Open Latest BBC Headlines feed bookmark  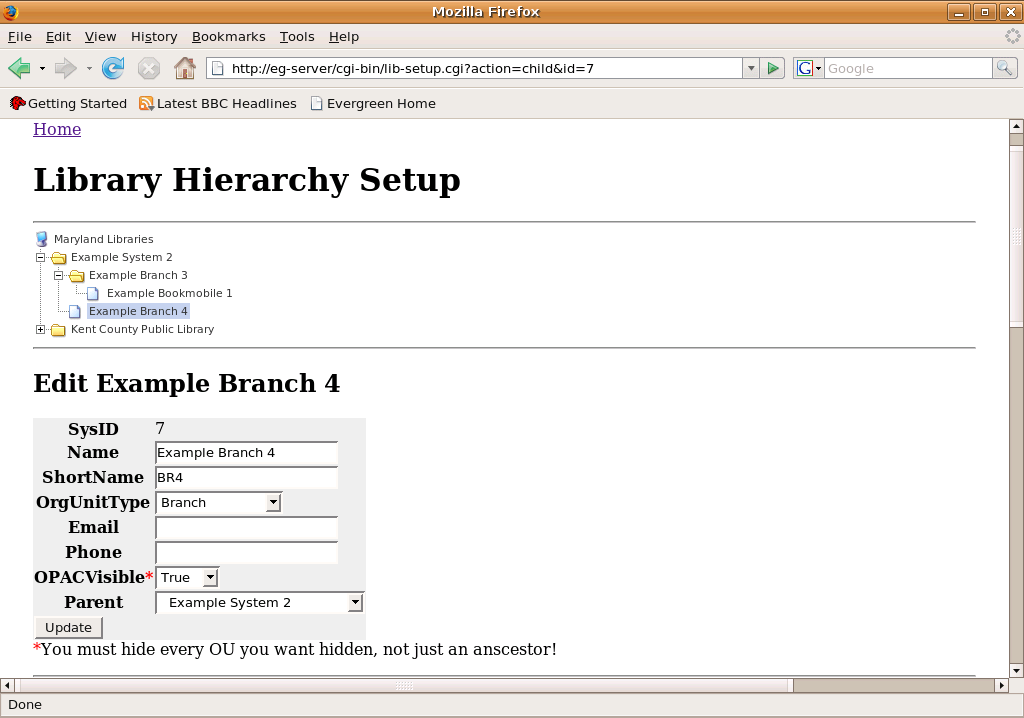coord(217,103)
